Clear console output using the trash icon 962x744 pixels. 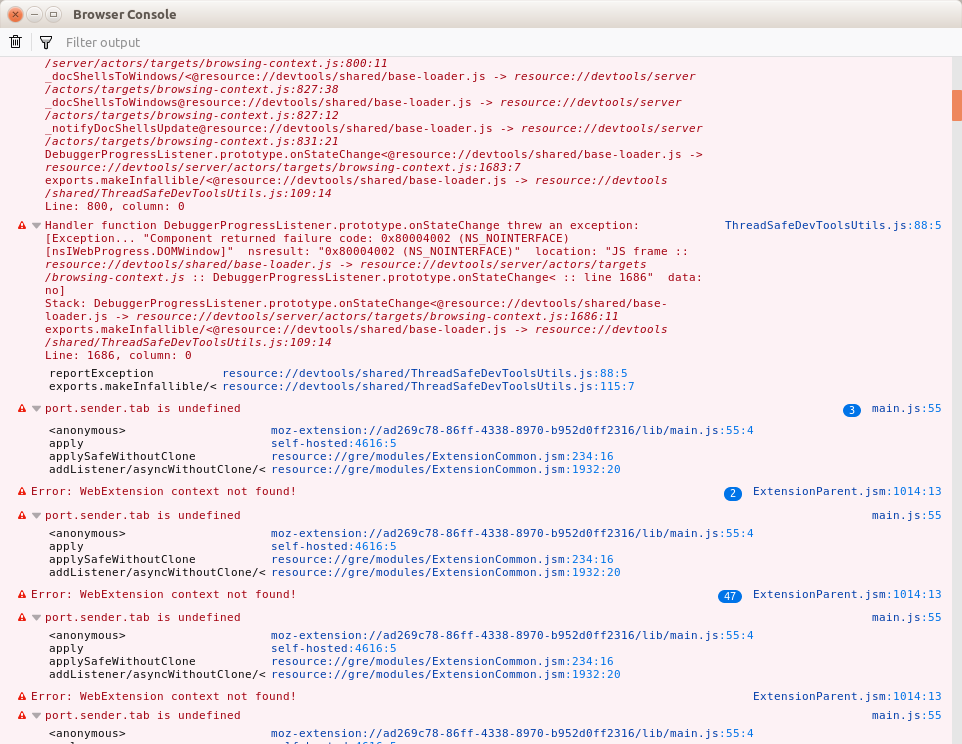coord(15,42)
